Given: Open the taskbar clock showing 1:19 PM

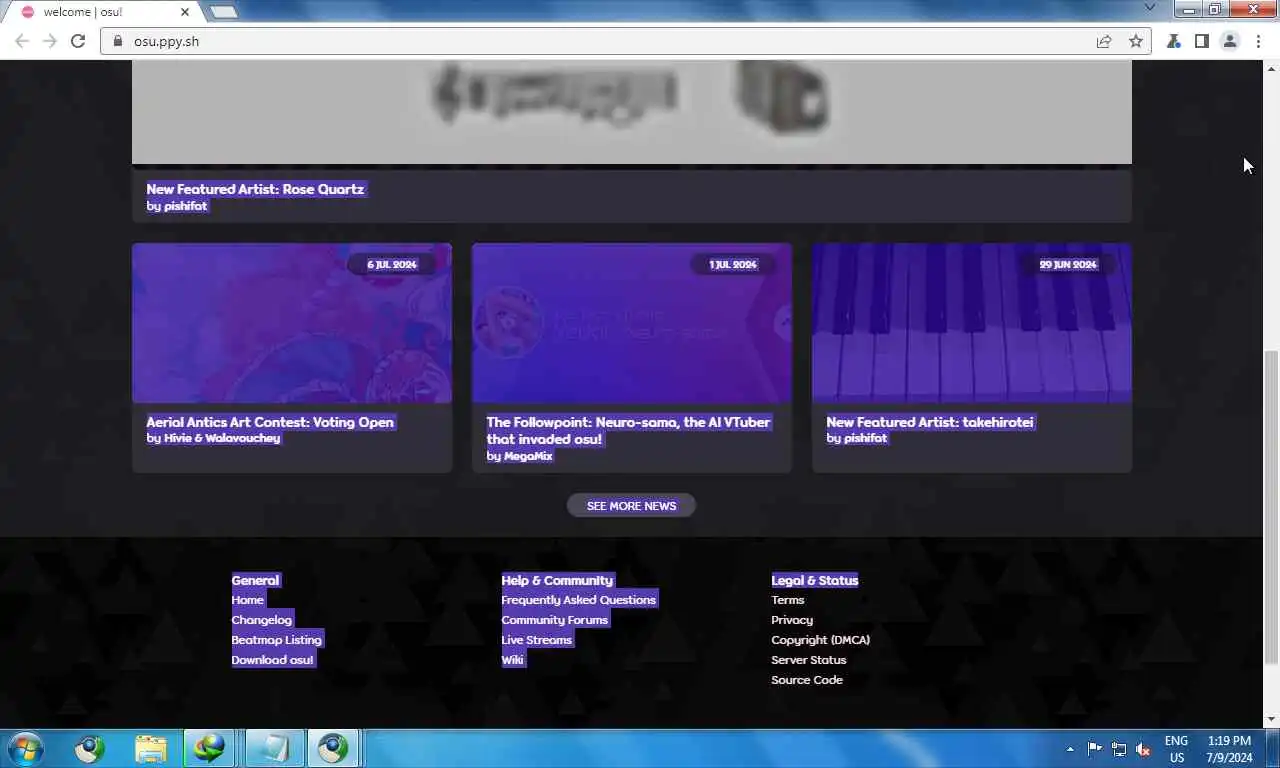Looking at the screenshot, I should 1229,749.
